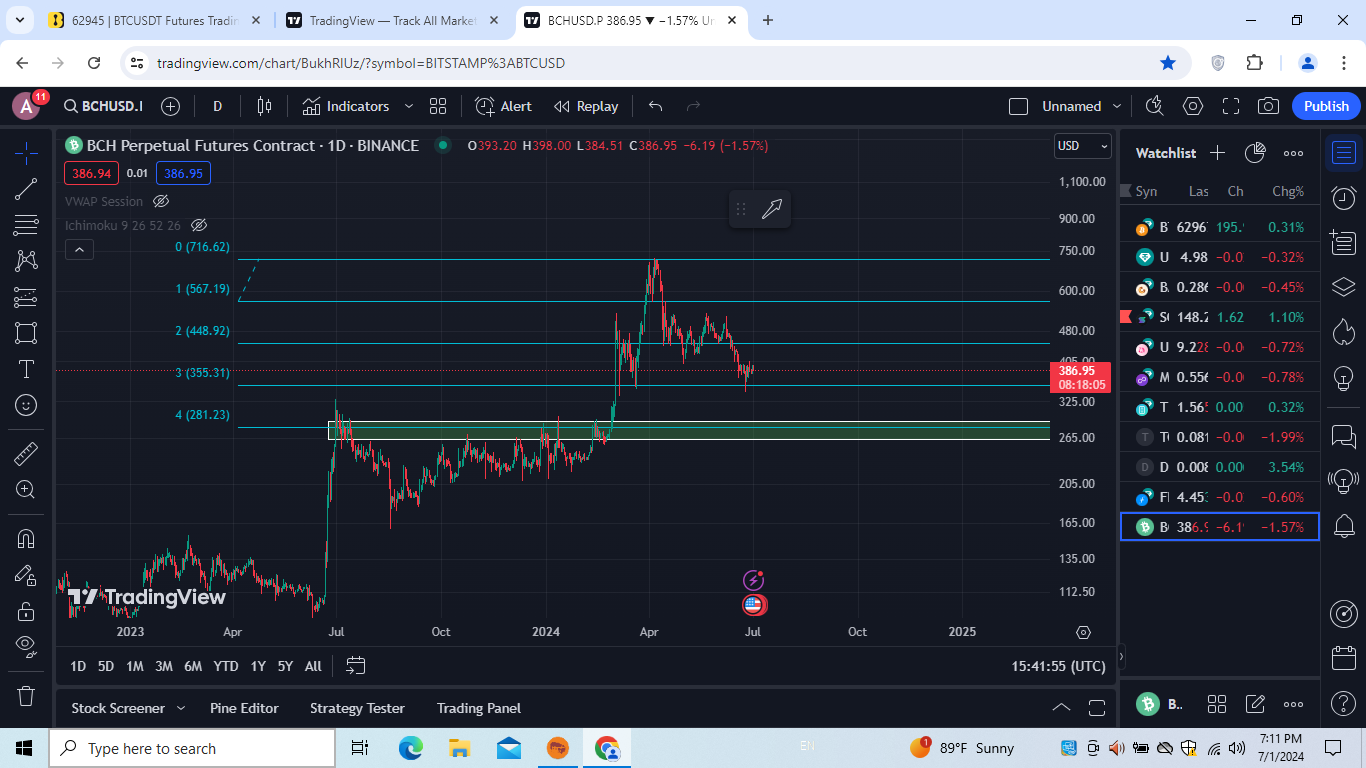
Task: Open the Notifications bell panel
Action: tap(1343, 525)
